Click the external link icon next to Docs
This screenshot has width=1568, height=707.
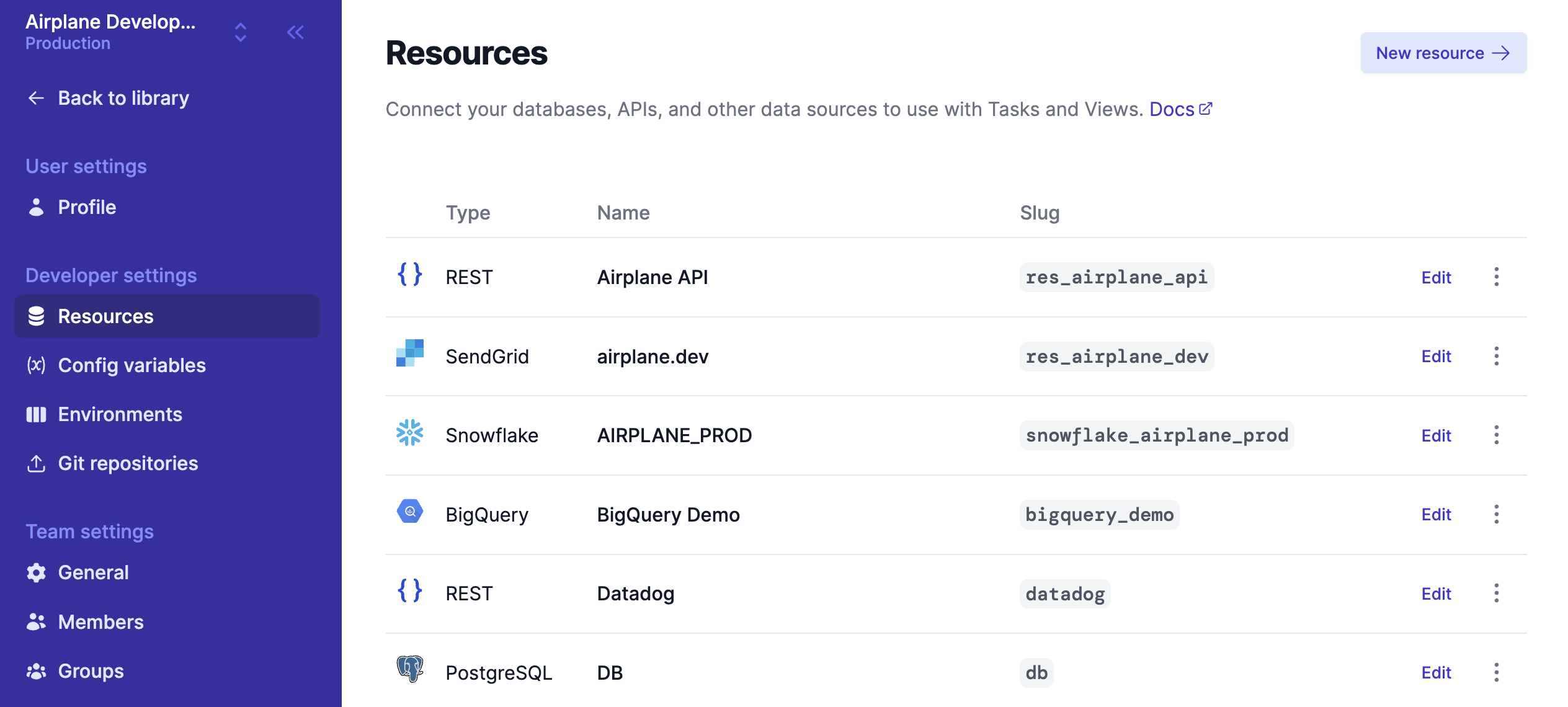point(1205,109)
